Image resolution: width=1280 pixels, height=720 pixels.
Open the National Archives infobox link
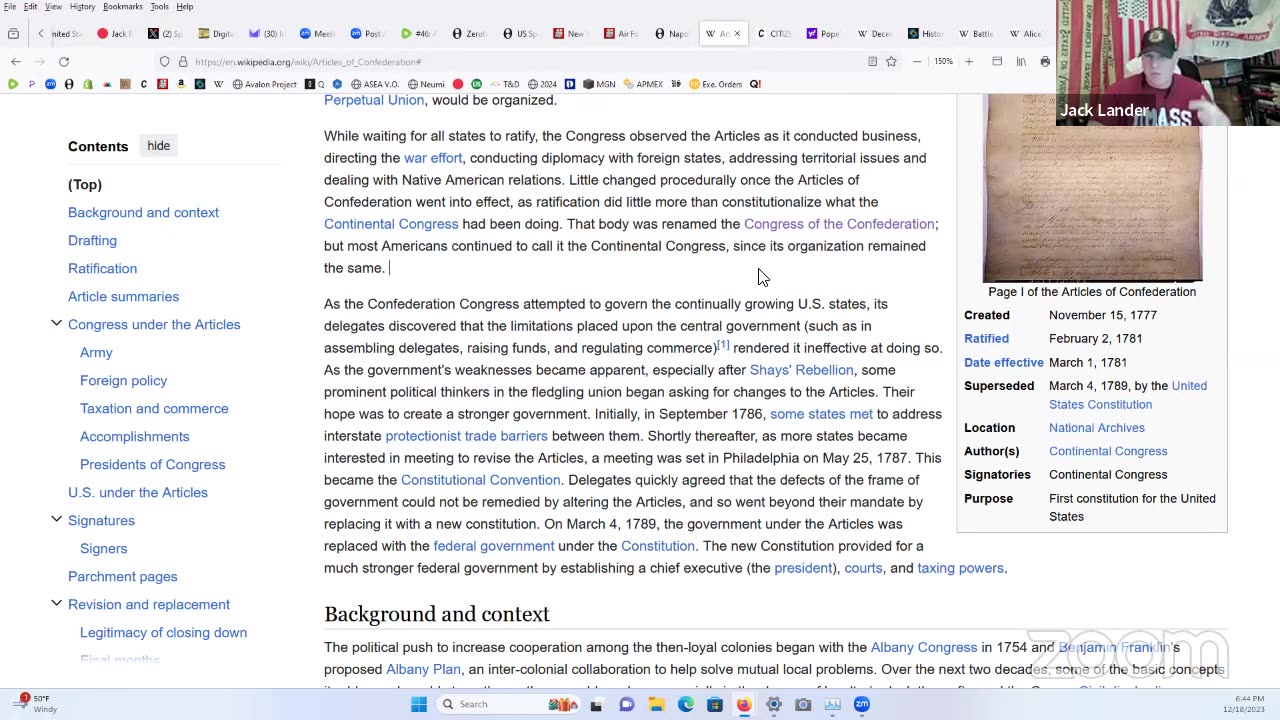coord(1097,428)
